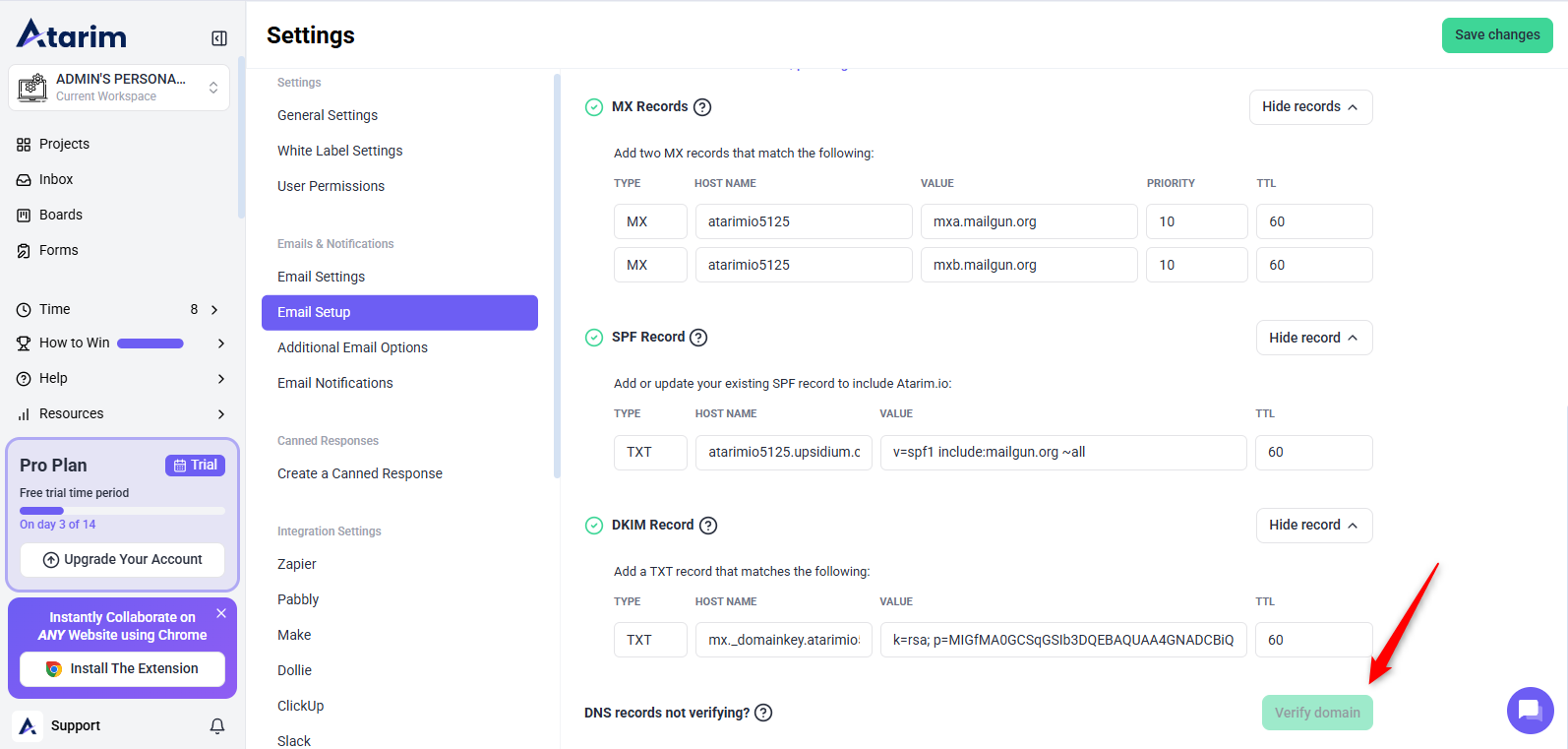Collapse the SPF record section
Image resolution: width=1568 pixels, height=749 pixels.
[1313, 338]
